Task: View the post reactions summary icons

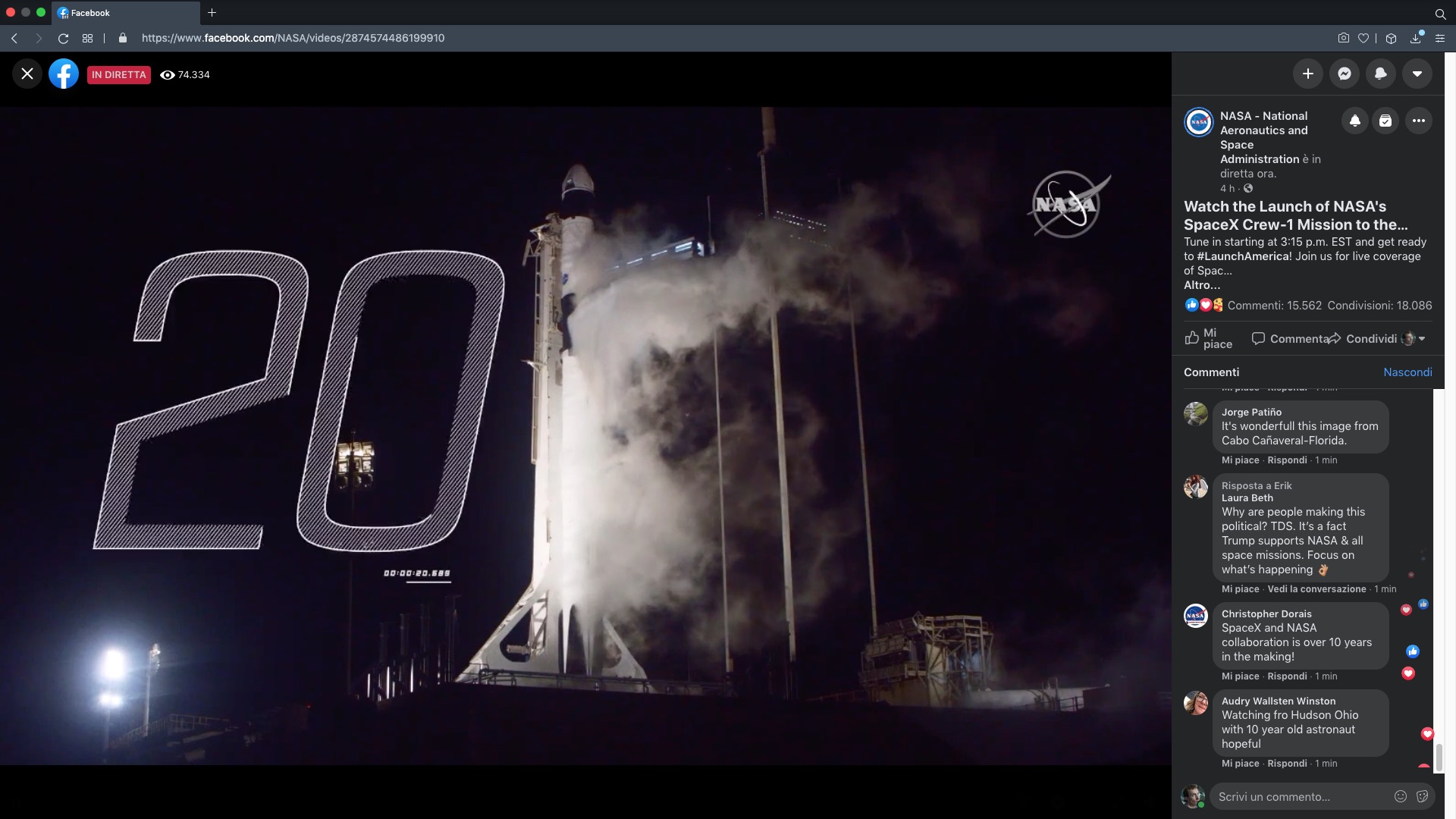Action: 1203,305
